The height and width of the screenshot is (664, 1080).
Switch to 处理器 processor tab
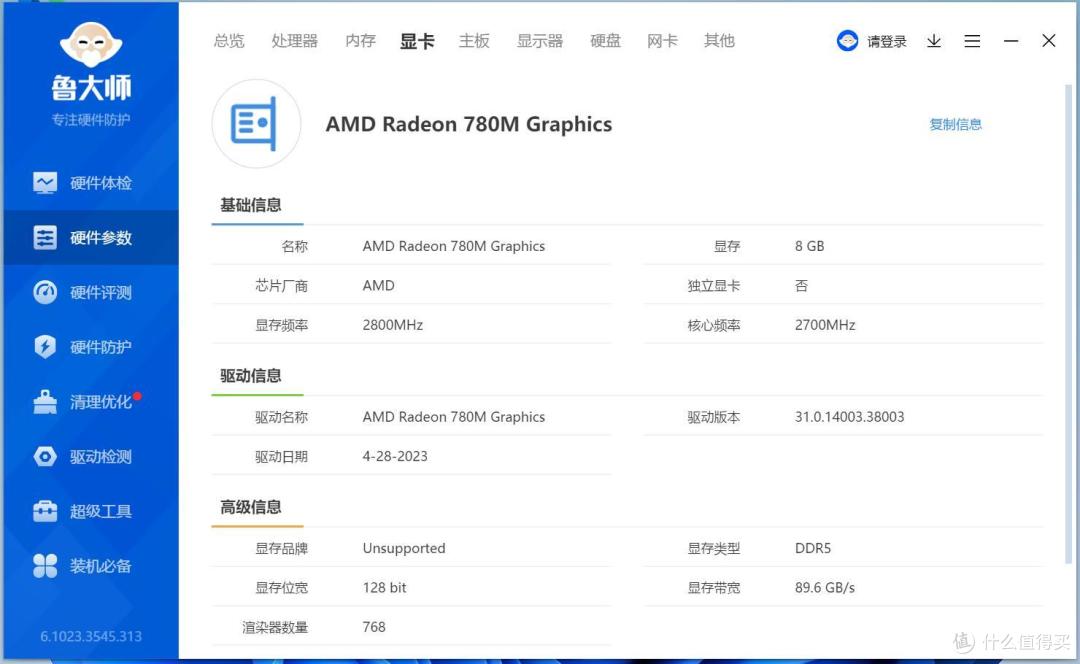tap(294, 41)
